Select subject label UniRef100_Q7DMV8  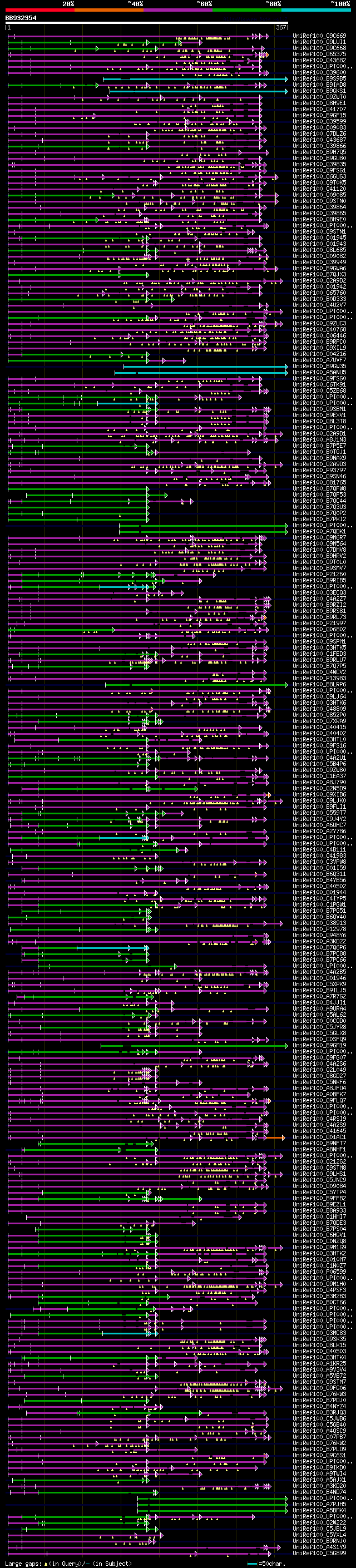(319, 550)
